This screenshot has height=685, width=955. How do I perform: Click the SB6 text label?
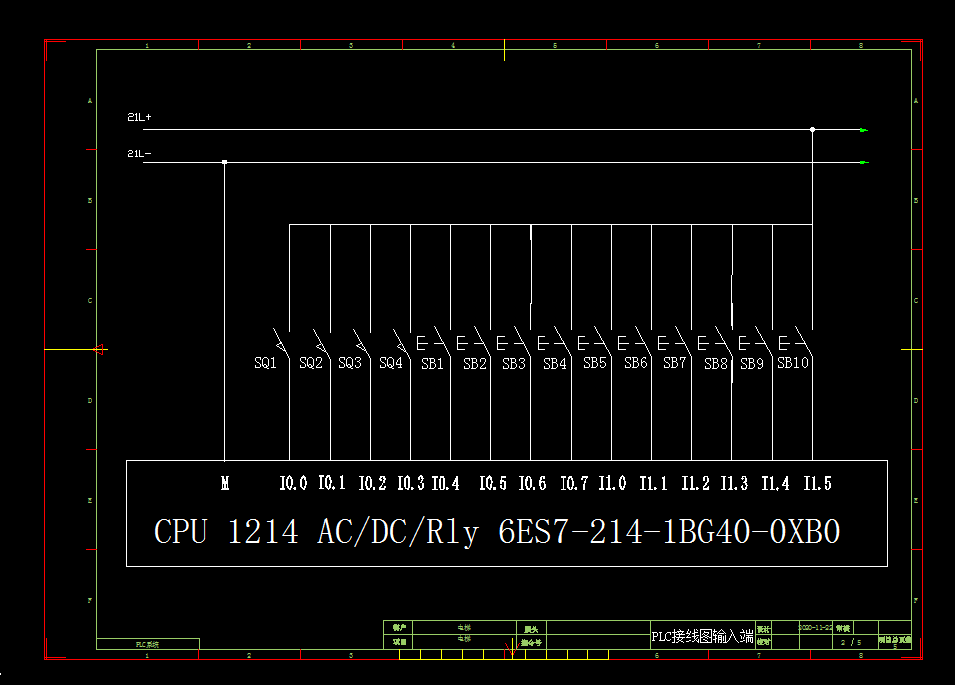(636, 363)
